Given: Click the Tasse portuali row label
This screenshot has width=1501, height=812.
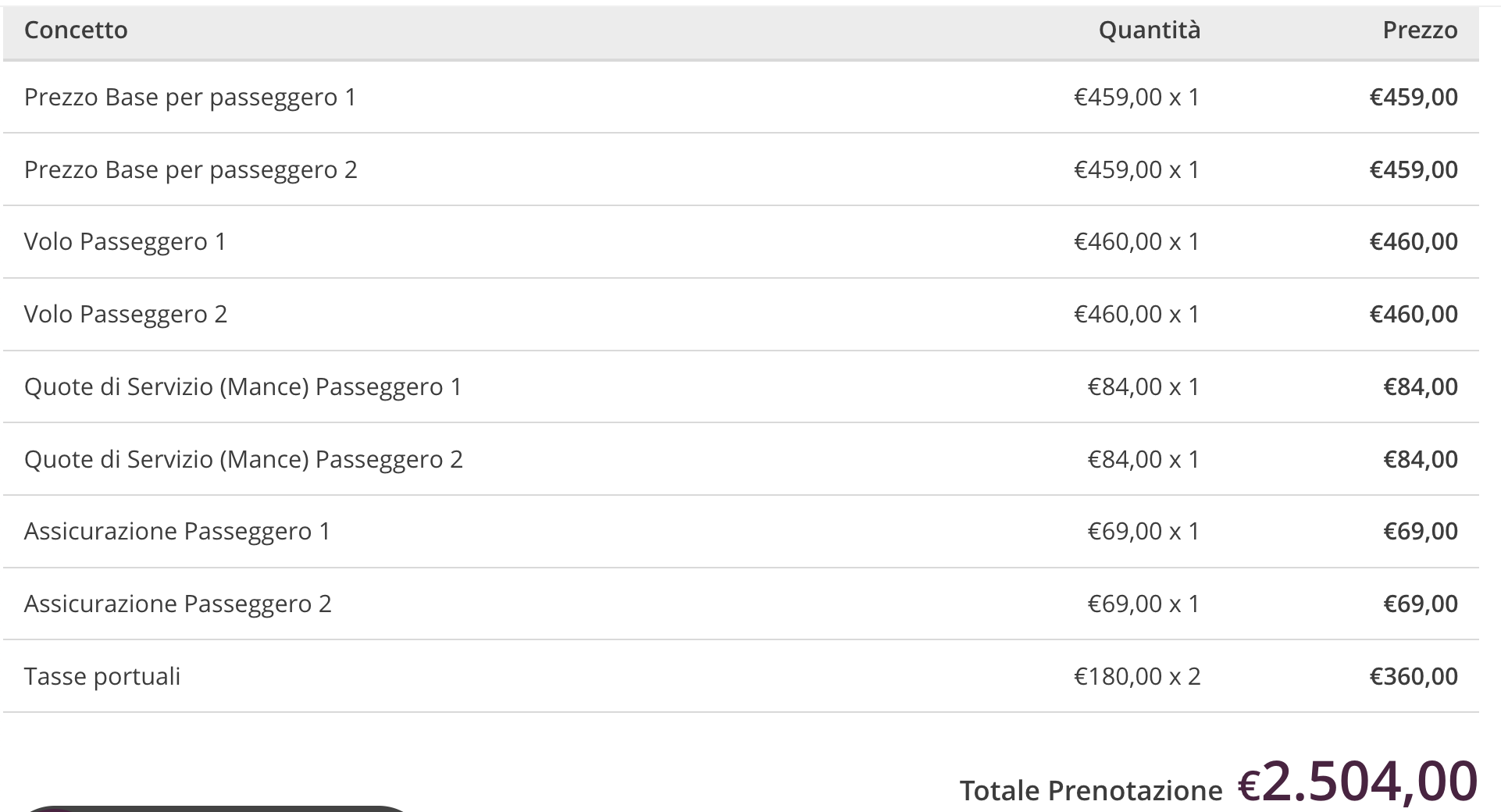Looking at the screenshot, I should pos(102,677).
